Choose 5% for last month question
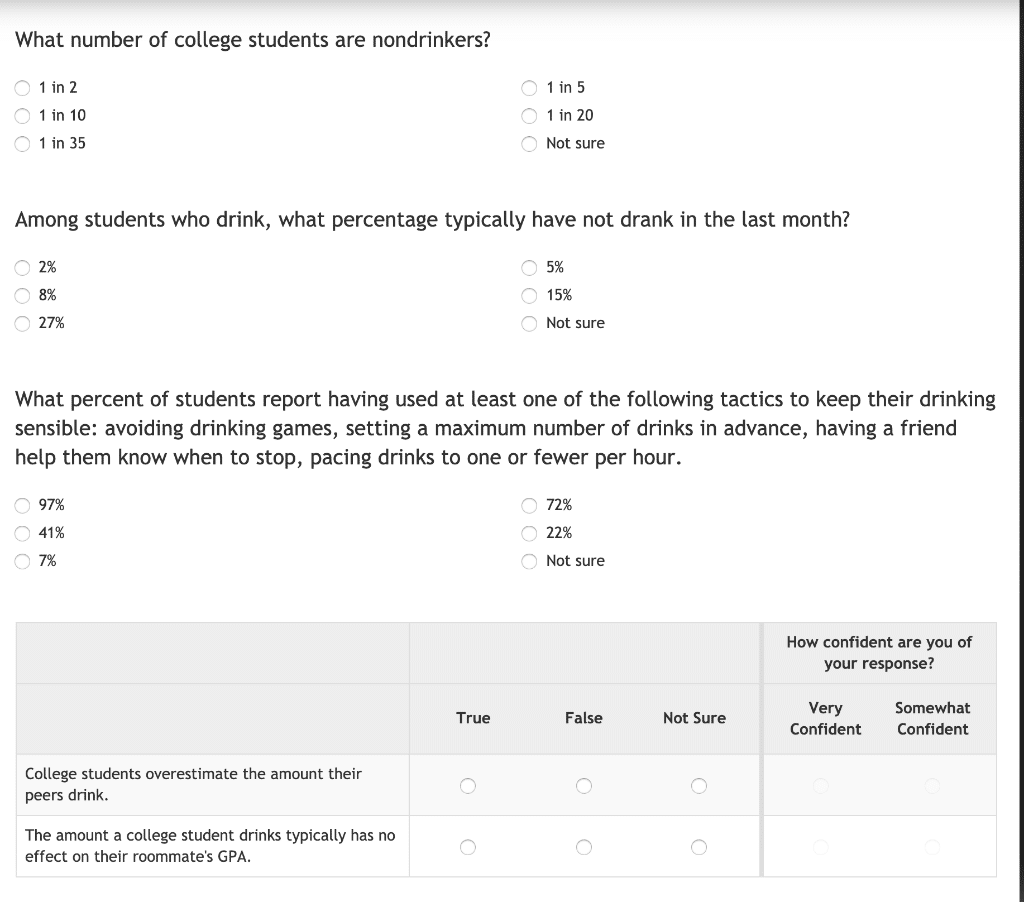The width and height of the screenshot is (1024, 902). click(x=529, y=268)
